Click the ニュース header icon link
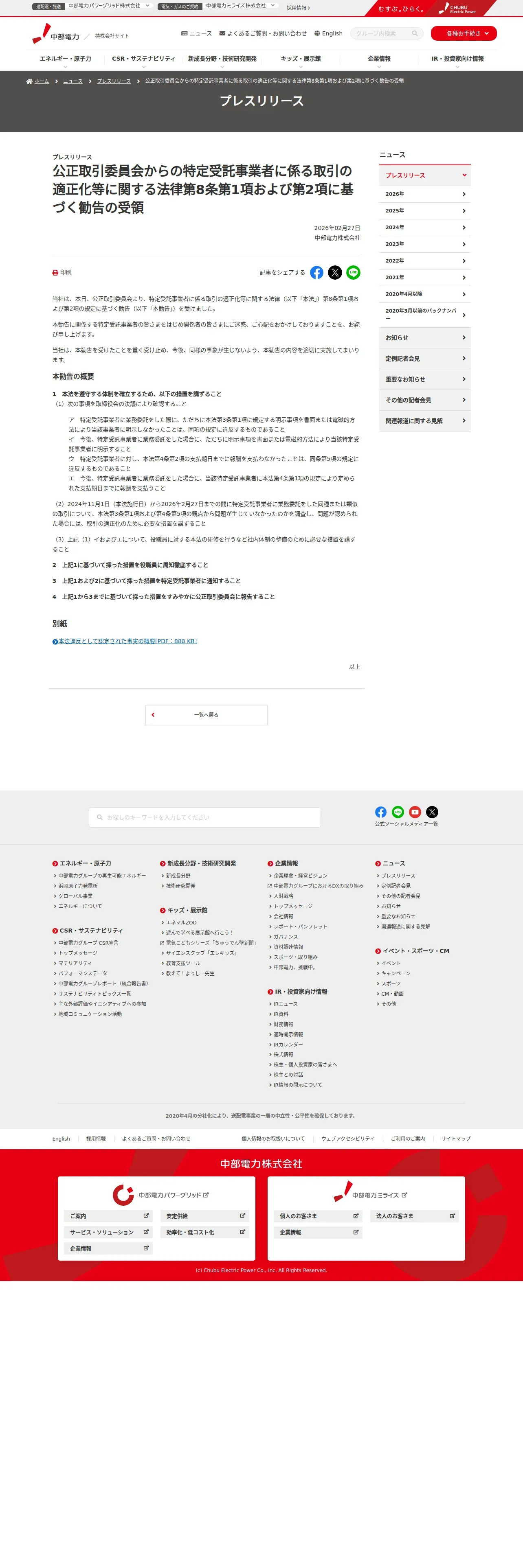The width and height of the screenshot is (523, 1568). tap(196, 33)
